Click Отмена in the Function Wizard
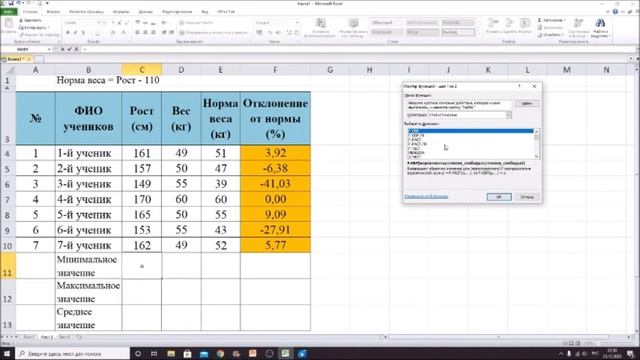640x360 pixels. tap(527, 197)
